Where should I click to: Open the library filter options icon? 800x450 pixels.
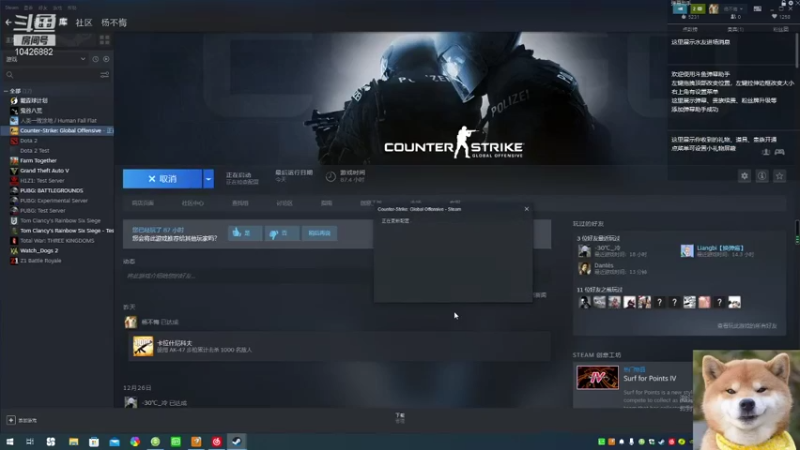105,75
